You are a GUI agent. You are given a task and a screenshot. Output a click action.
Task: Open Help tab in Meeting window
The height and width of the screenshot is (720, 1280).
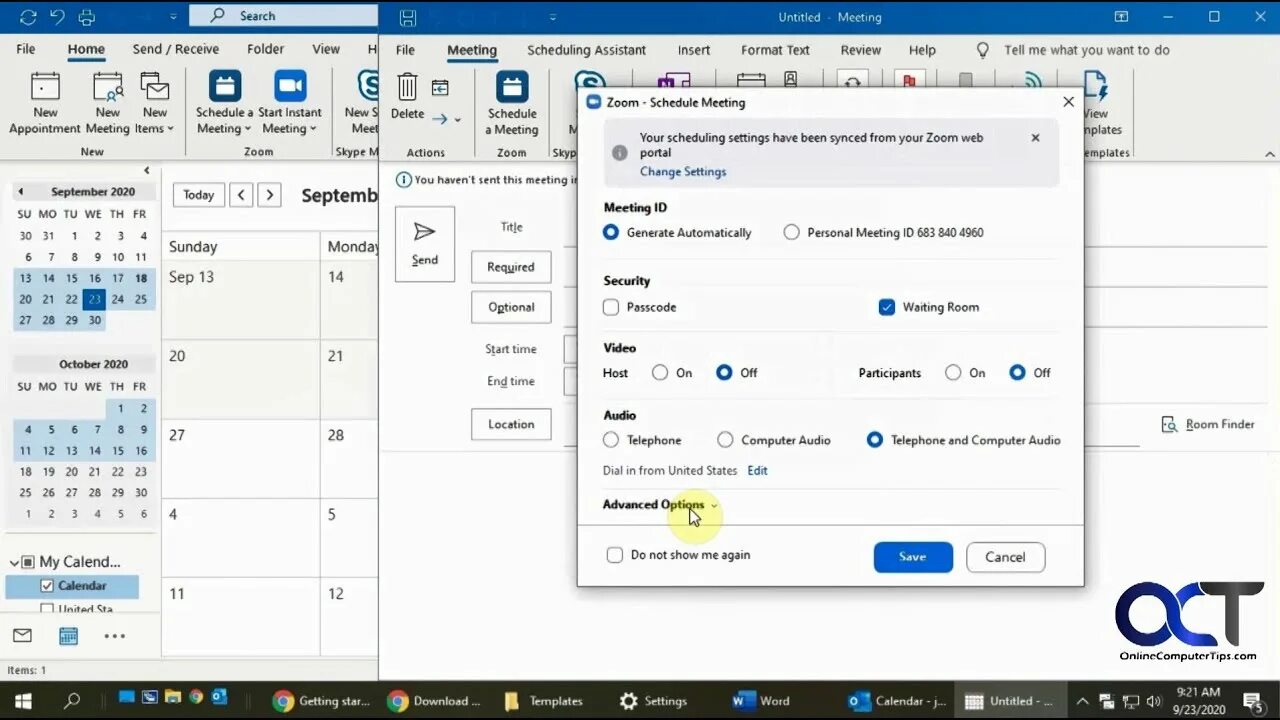point(922,50)
